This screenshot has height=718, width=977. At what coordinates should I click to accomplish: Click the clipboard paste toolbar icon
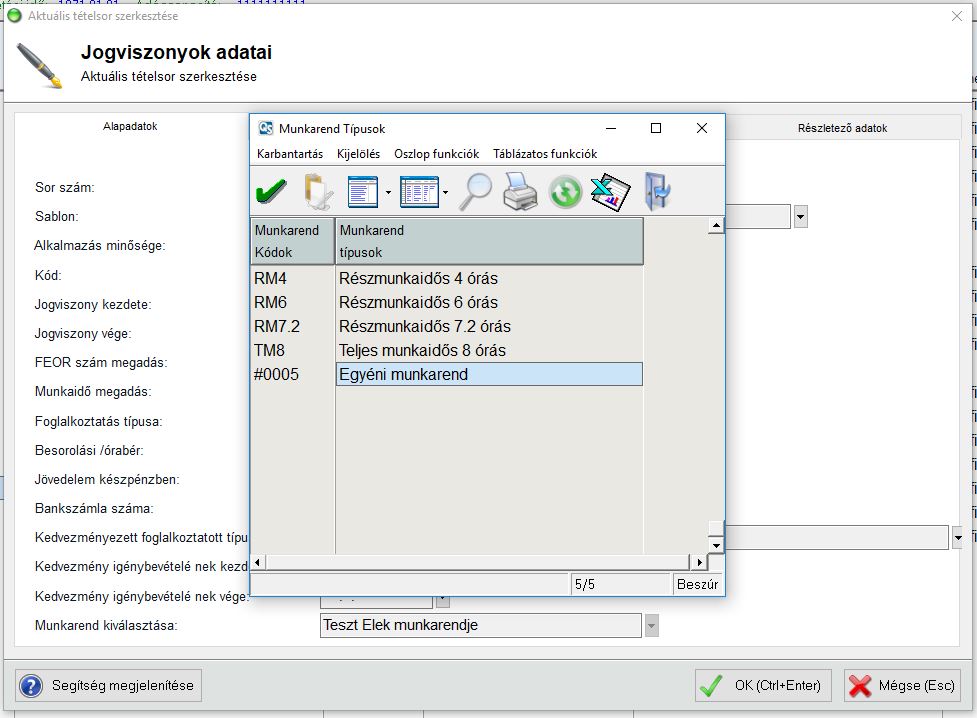317,191
